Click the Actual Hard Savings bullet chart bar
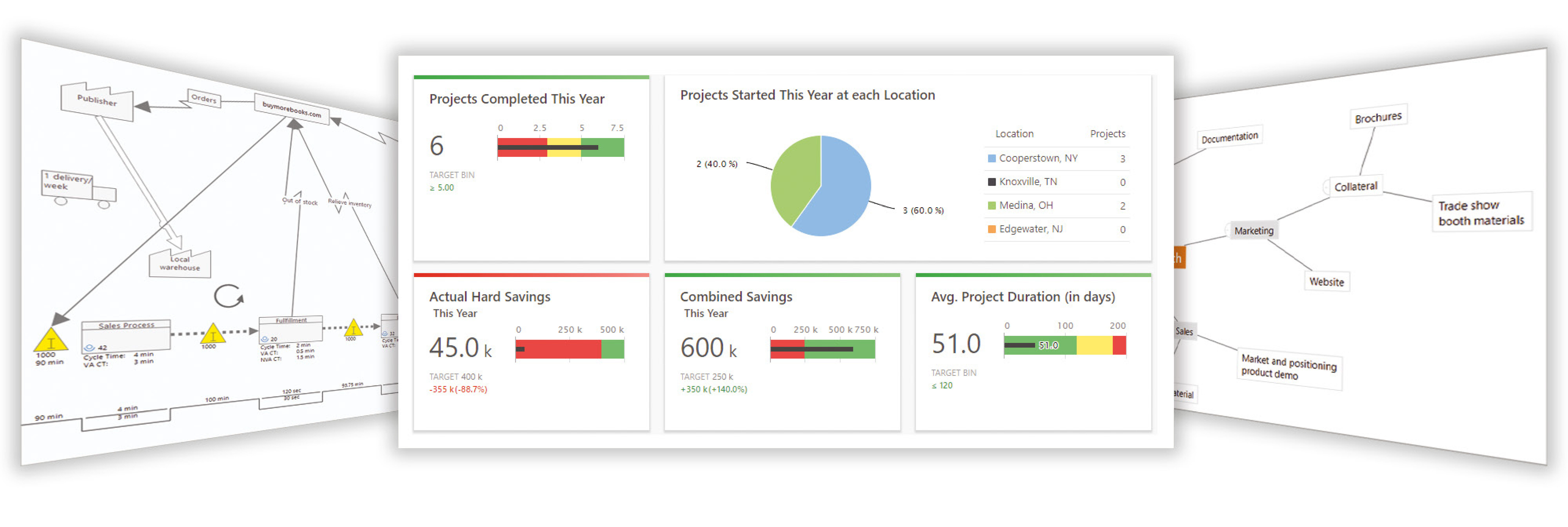The image size is (1568, 527). pos(570,349)
